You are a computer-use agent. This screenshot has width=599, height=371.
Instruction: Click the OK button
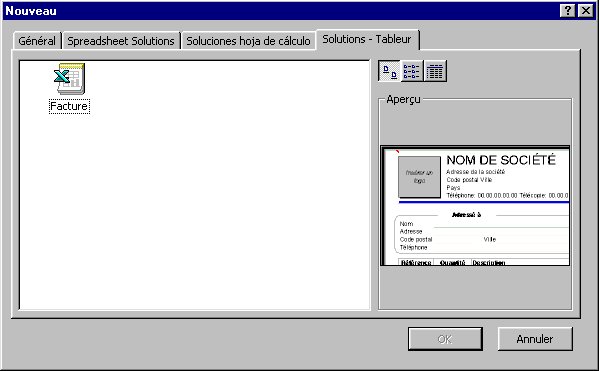click(x=445, y=339)
